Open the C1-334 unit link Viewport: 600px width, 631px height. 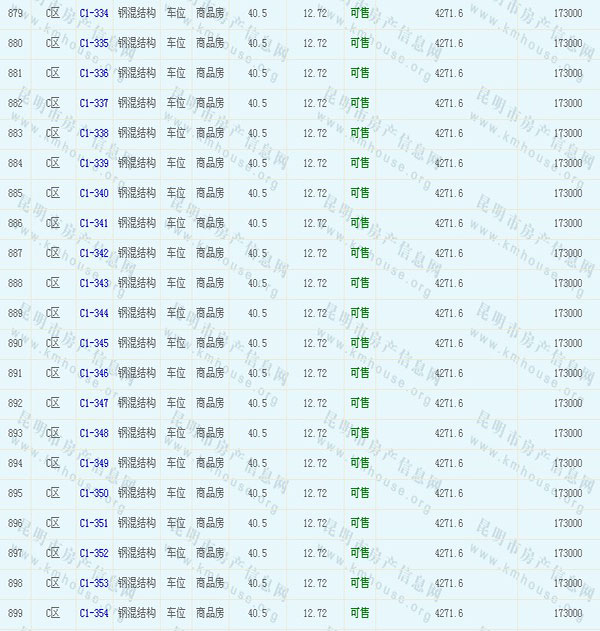pyautogui.click(x=94, y=13)
